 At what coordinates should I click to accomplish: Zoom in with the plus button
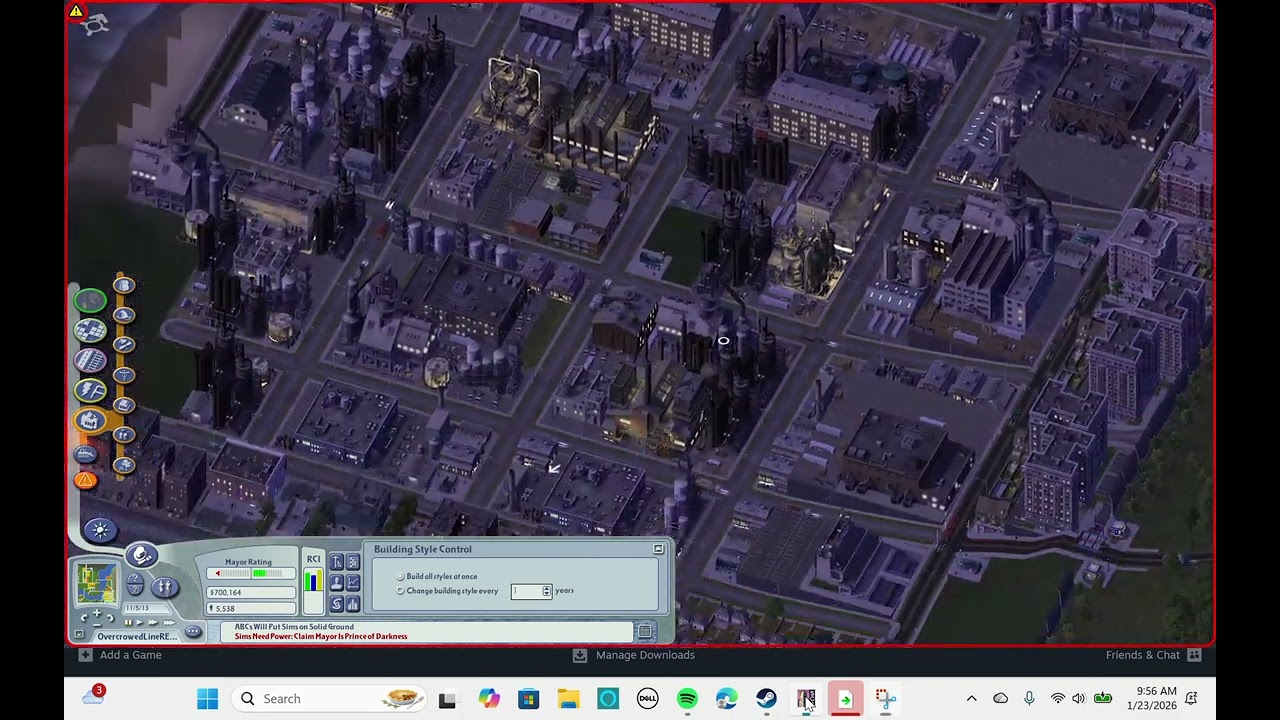point(97,613)
